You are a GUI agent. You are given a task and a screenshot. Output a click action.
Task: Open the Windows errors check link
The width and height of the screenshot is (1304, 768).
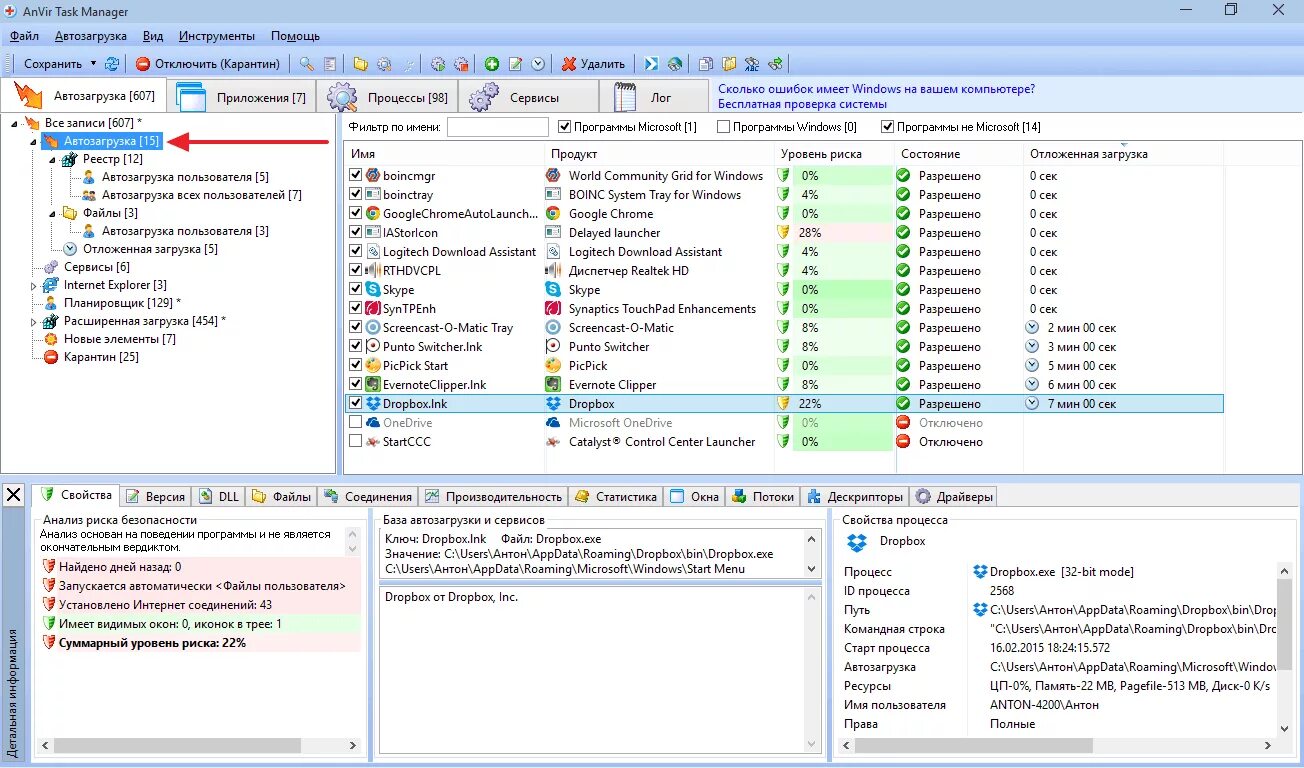876,89
